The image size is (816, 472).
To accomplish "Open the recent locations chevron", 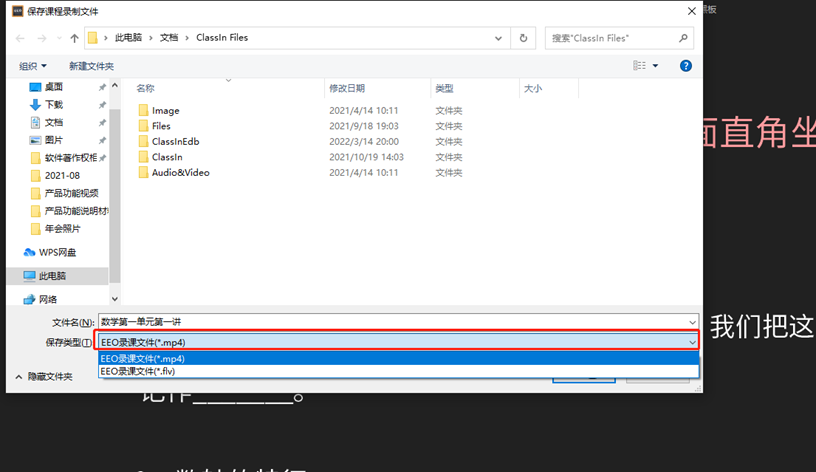I will [x=59, y=38].
